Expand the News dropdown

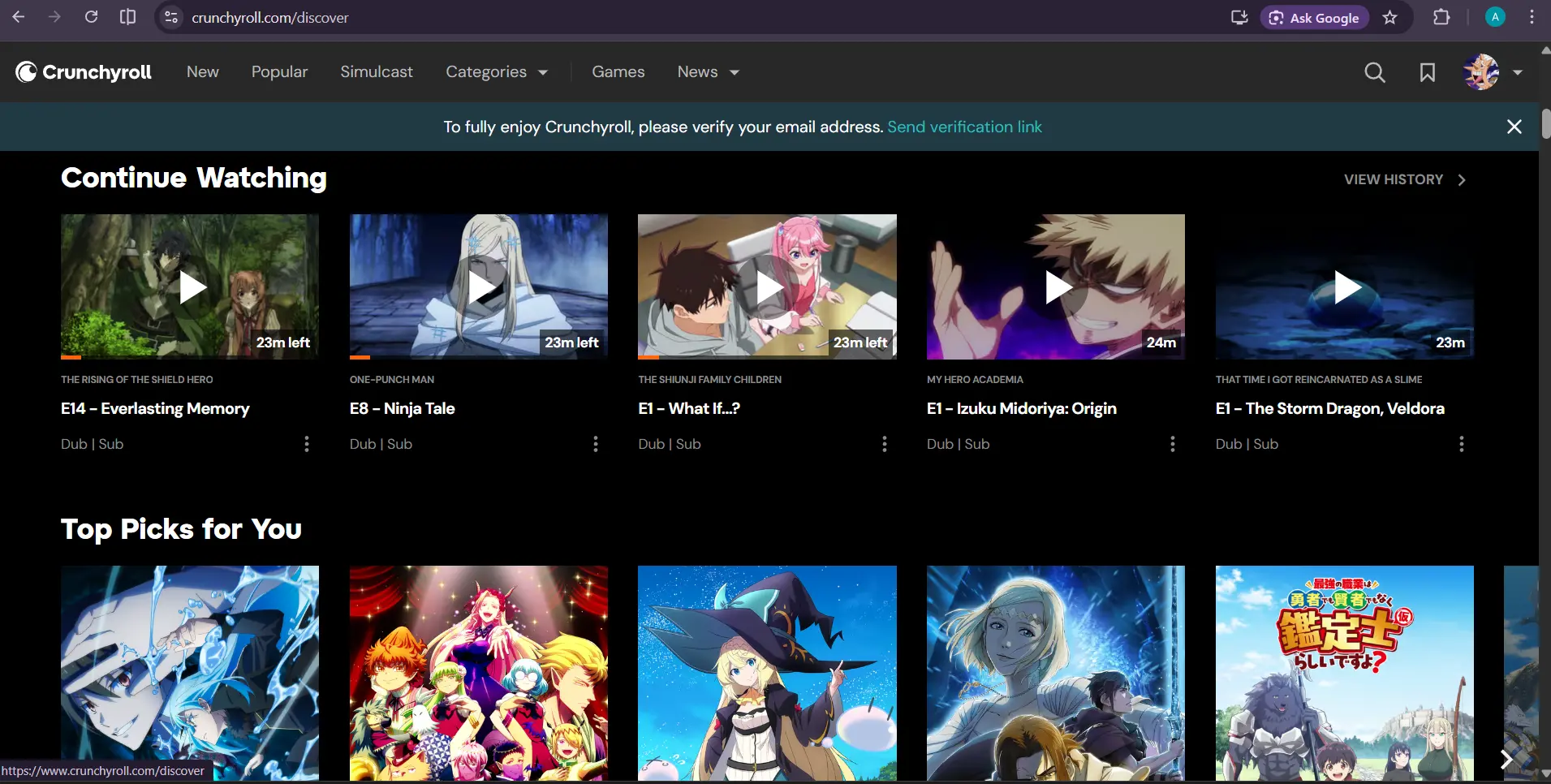(x=708, y=72)
